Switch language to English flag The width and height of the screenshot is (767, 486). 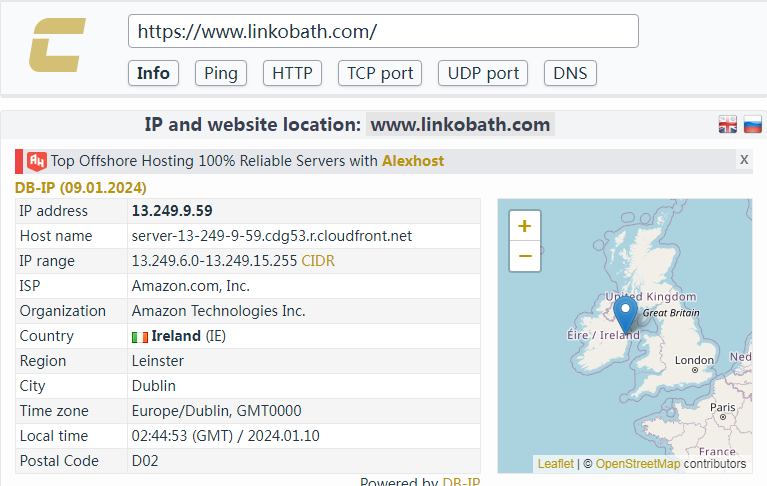[727, 124]
